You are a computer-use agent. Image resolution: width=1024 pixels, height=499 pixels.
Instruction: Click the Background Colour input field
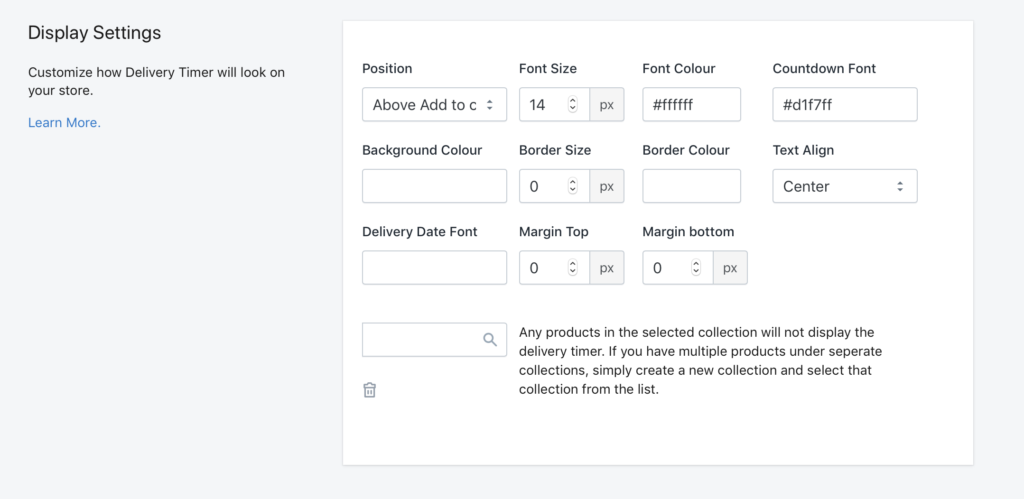(x=434, y=186)
